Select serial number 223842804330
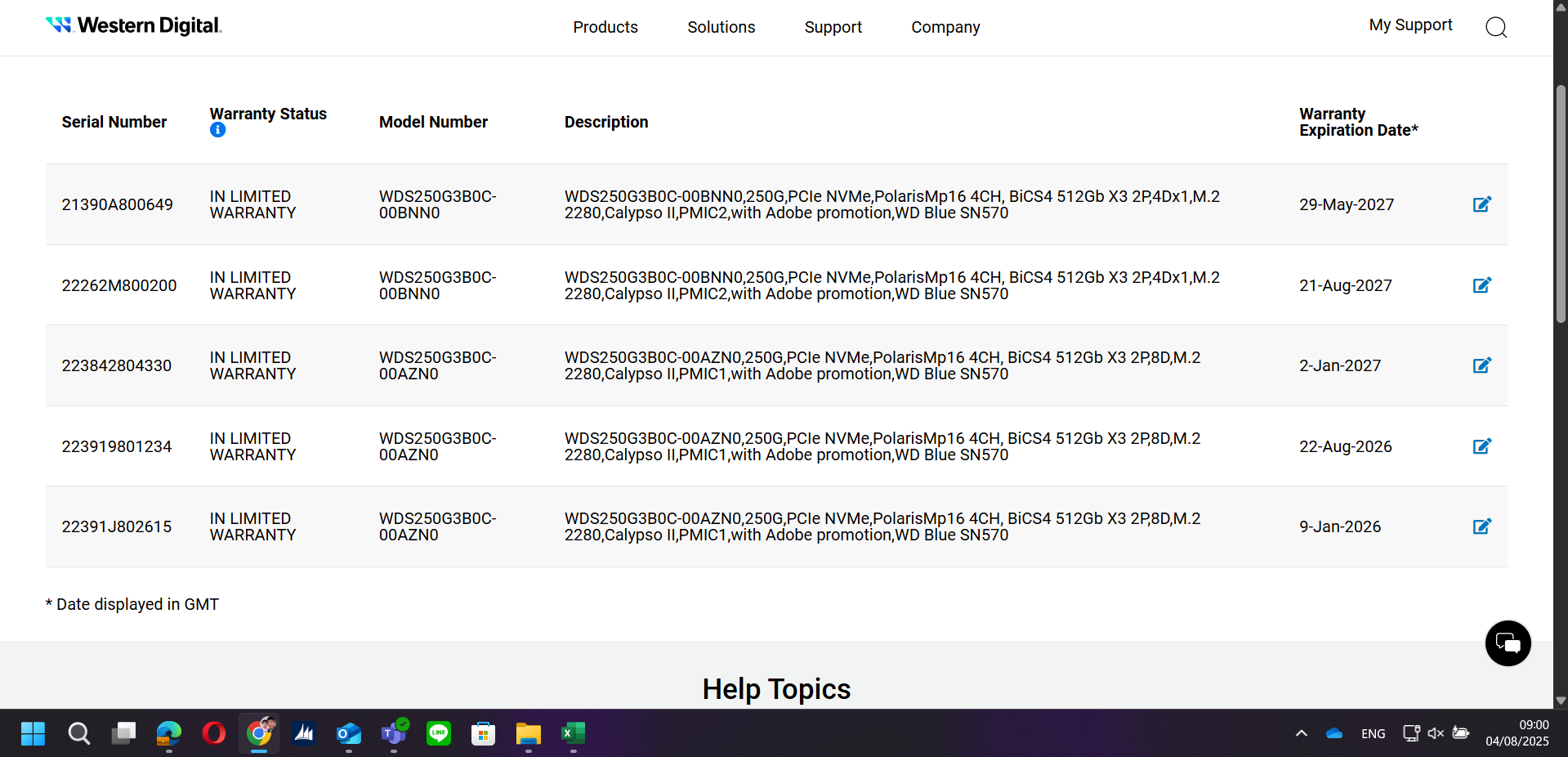1568x757 pixels. coord(117,365)
